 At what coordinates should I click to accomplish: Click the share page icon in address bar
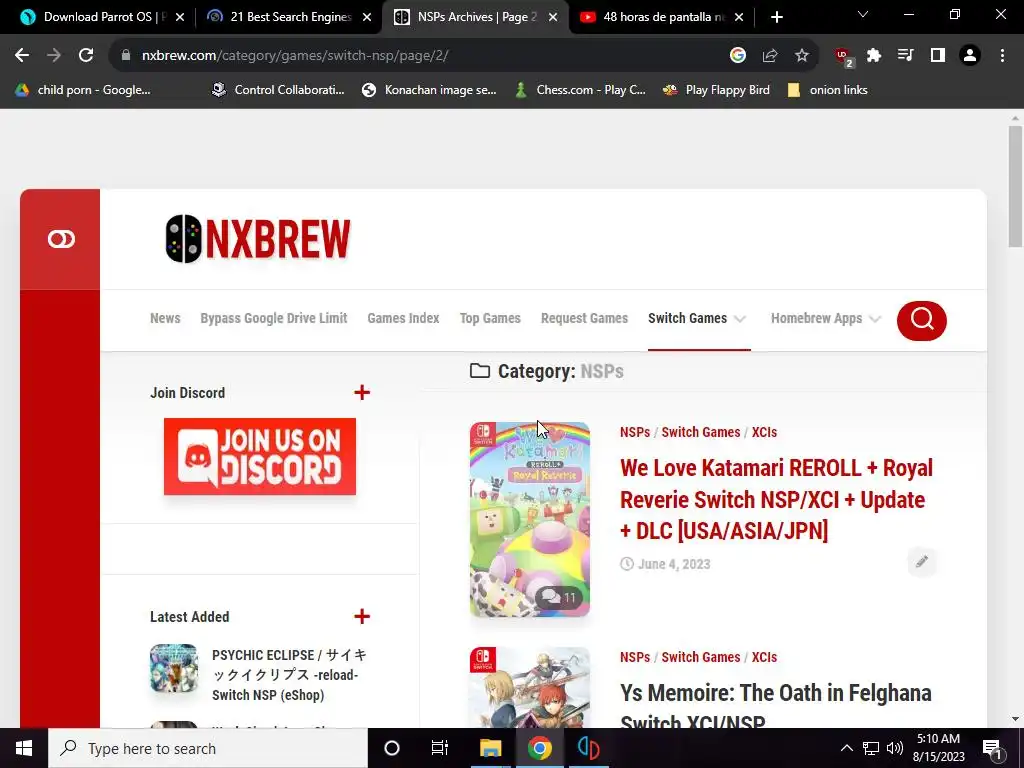(770, 56)
